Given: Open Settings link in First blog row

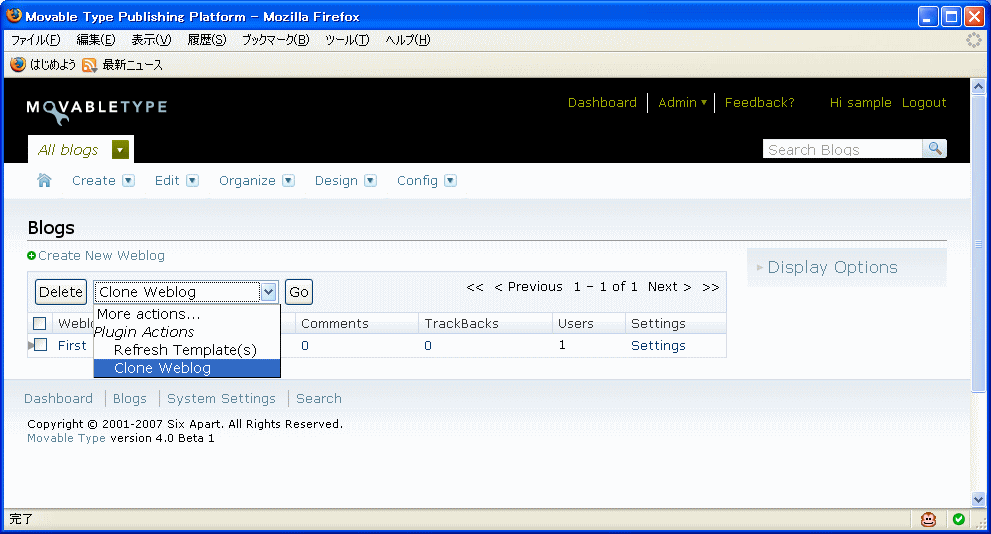Looking at the screenshot, I should click(x=658, y=346).
